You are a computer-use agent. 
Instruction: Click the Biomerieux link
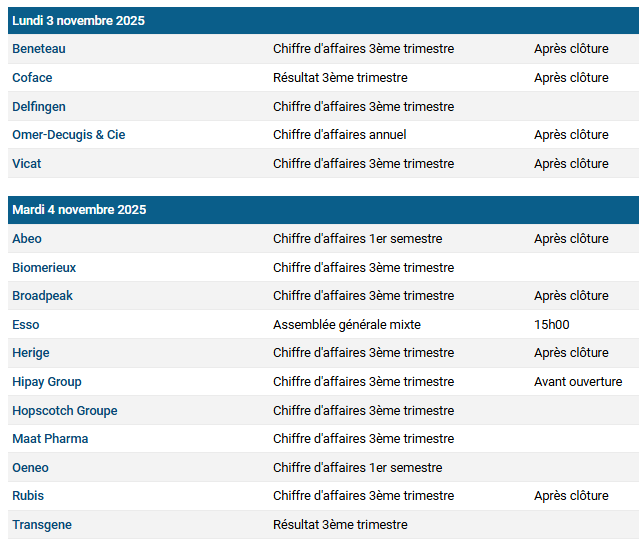coord(44,267)
